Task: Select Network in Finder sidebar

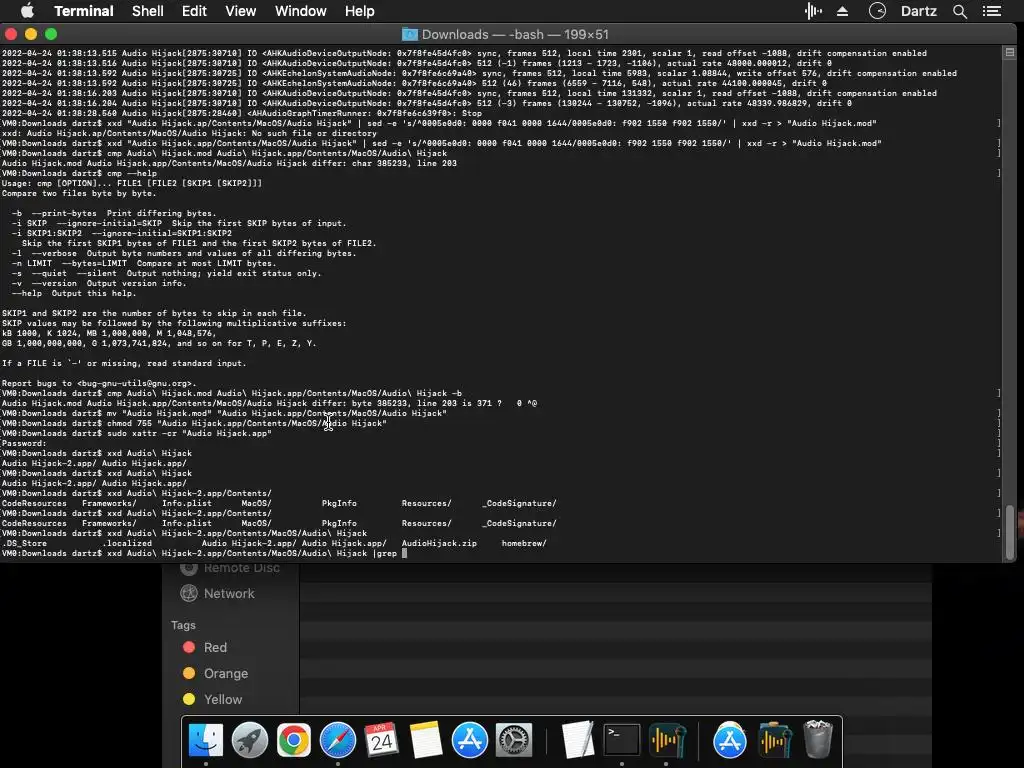Action: [x=229, y=594]
